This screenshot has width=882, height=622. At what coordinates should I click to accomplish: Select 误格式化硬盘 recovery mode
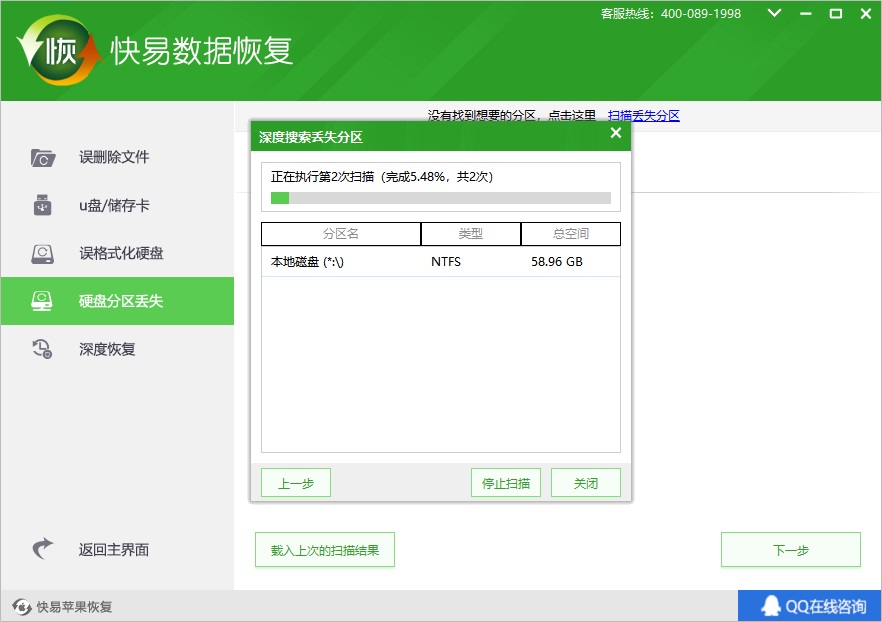[x=118, y=253]
